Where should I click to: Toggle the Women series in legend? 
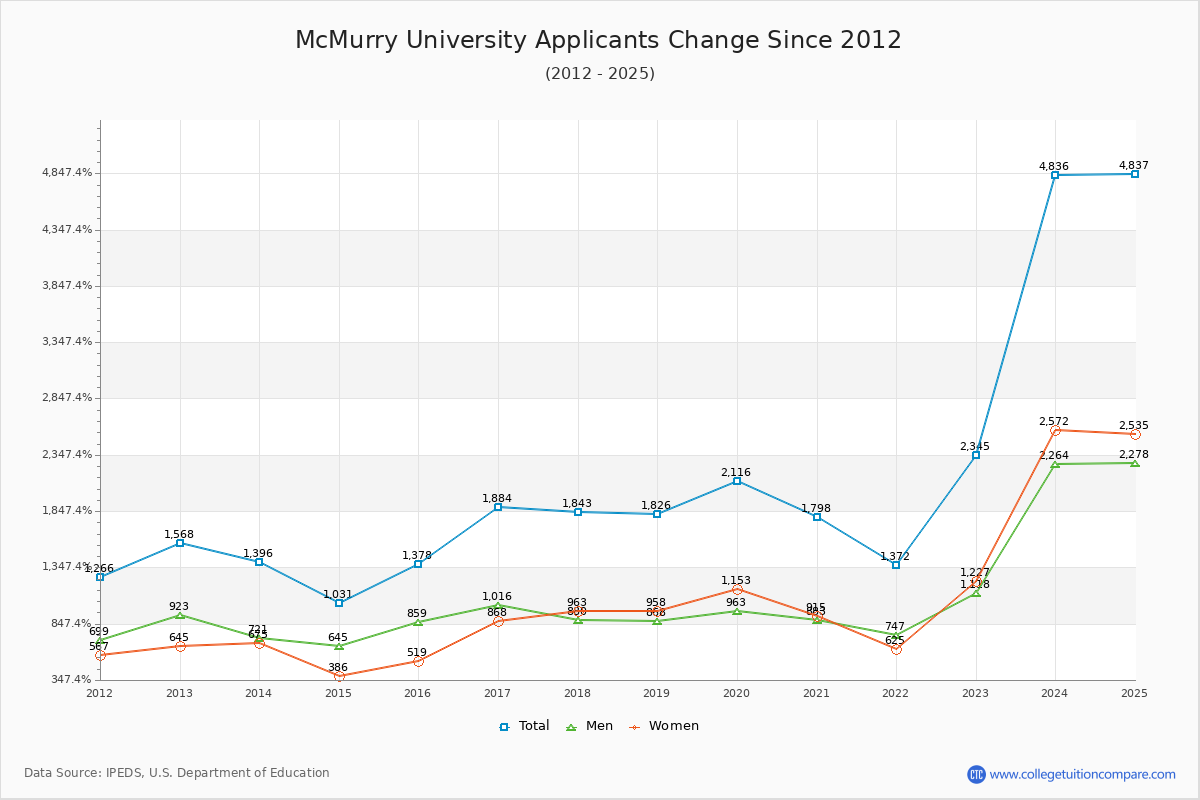tap(665, 726)
